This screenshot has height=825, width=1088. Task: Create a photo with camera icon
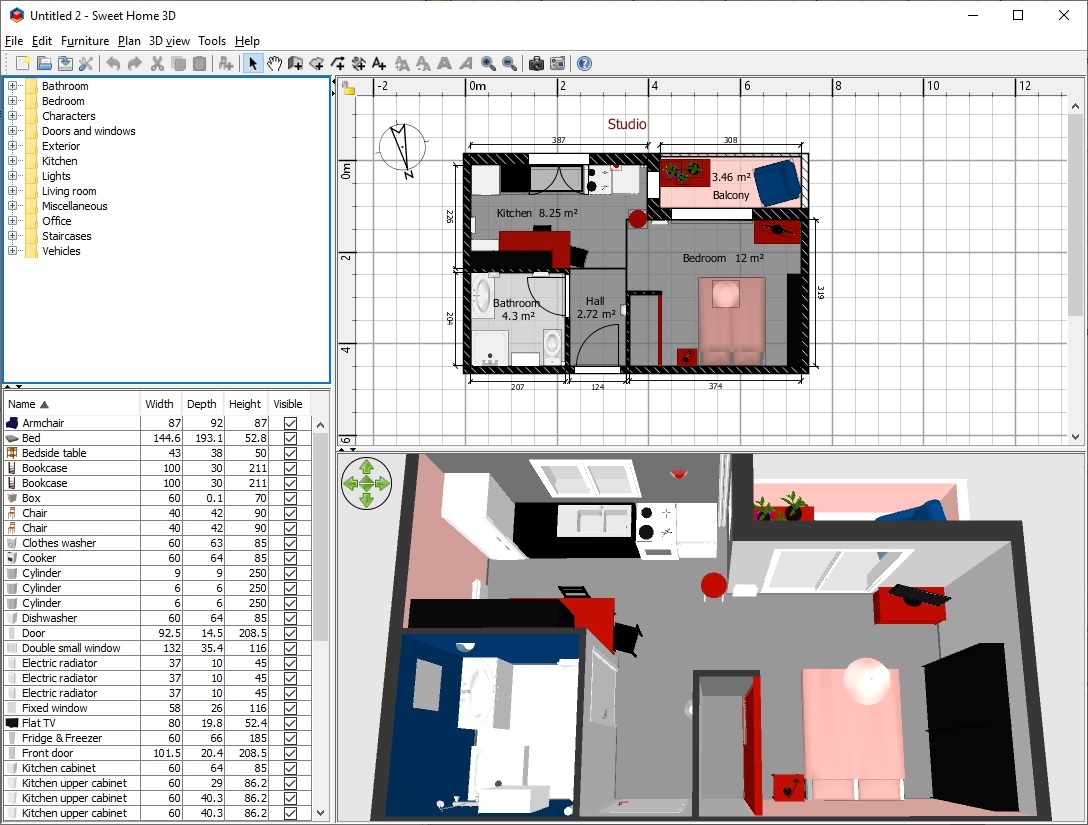536,64
